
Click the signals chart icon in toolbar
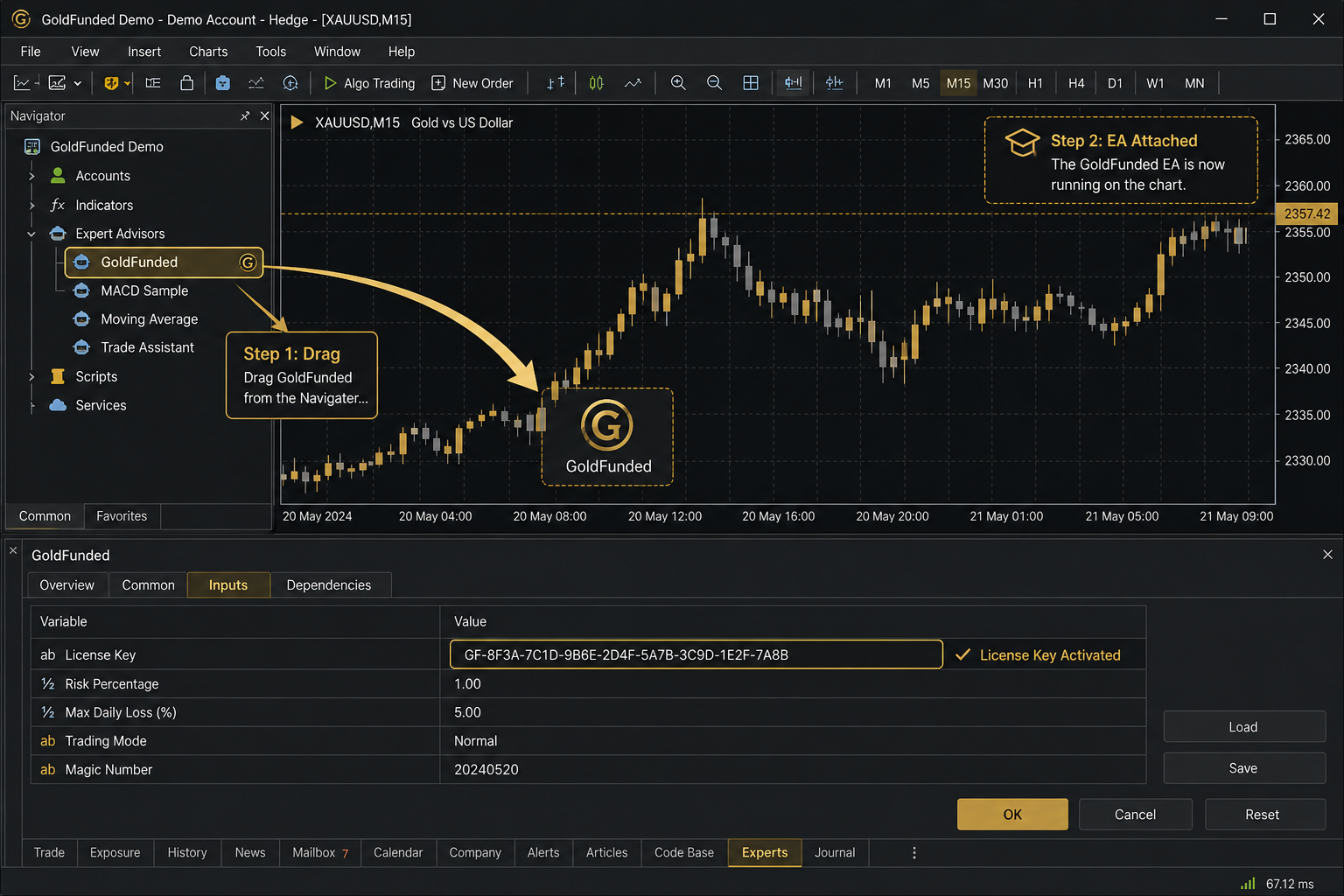tap(255, 83)
